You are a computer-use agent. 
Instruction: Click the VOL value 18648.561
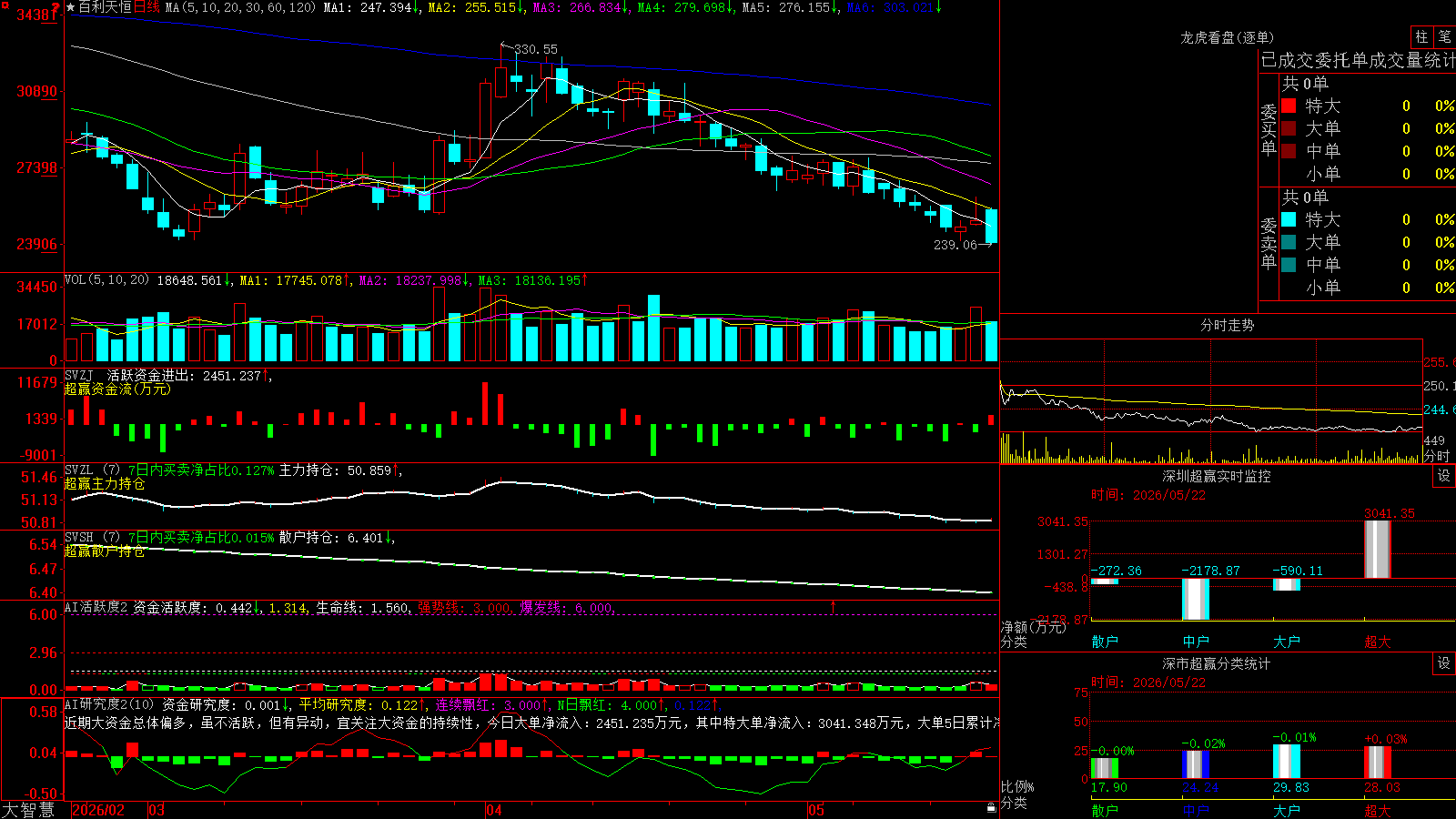click(x=189, y=279)
